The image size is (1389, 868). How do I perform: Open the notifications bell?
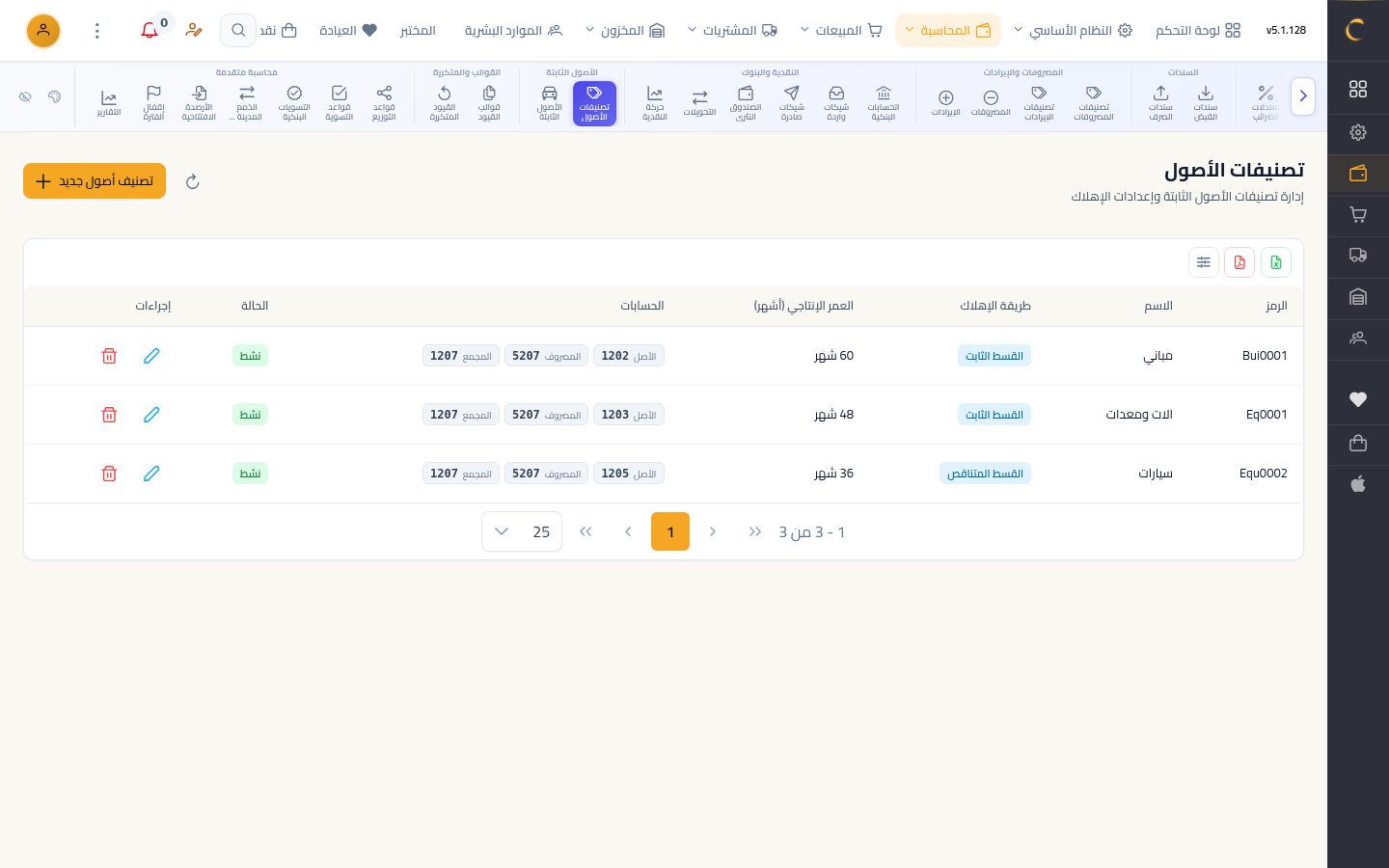point(150,31)
